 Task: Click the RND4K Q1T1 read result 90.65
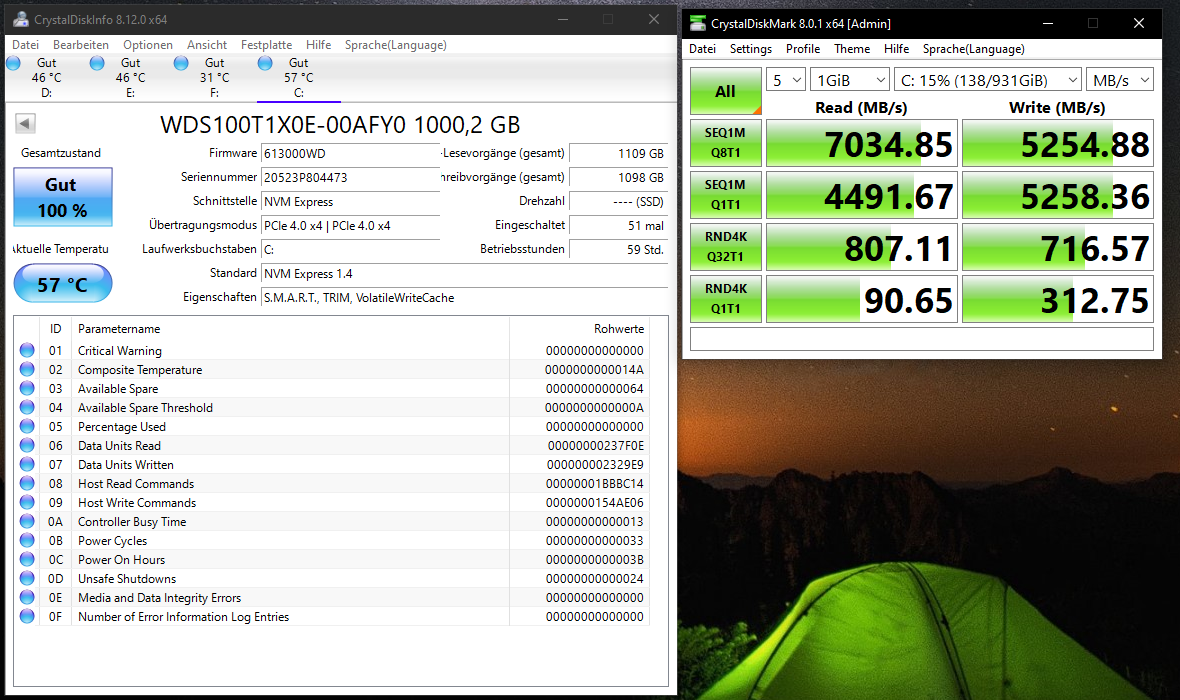862,299
